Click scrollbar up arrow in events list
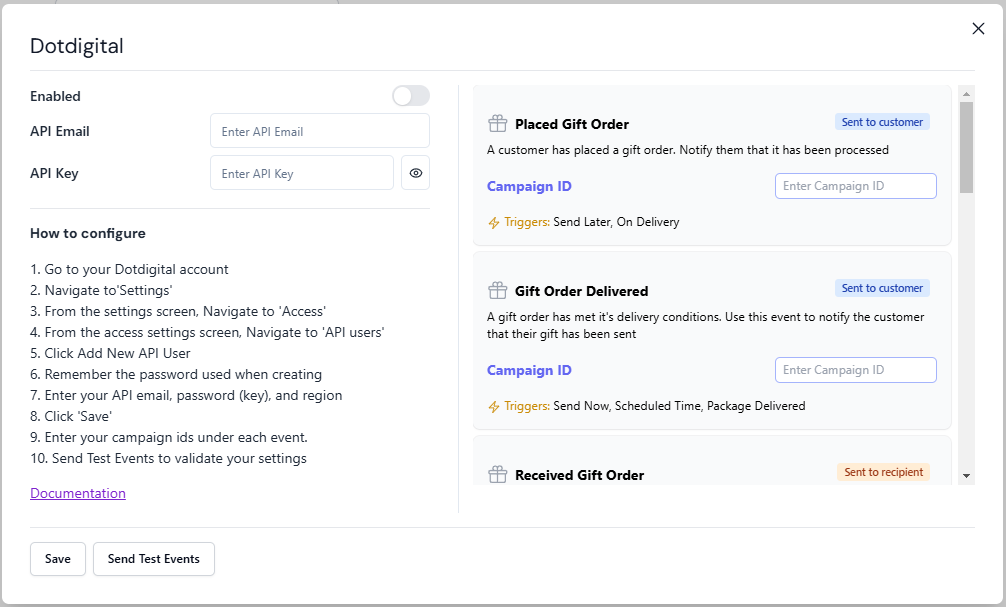 (966, 94)
